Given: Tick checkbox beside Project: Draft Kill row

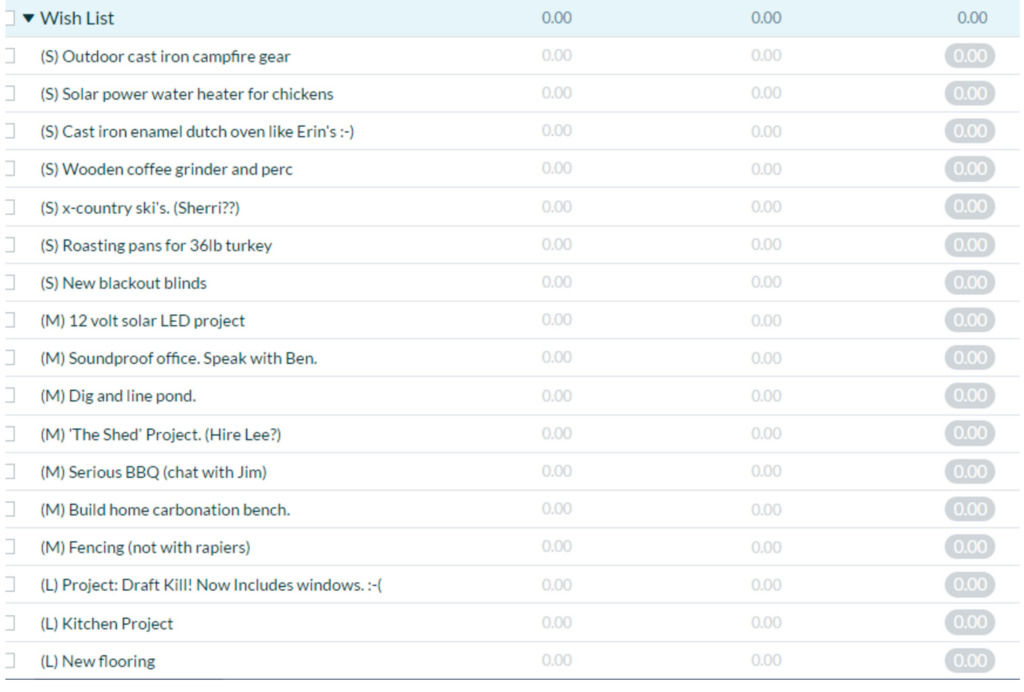Looking at the screenshot, I should click(x=10, y=585).
